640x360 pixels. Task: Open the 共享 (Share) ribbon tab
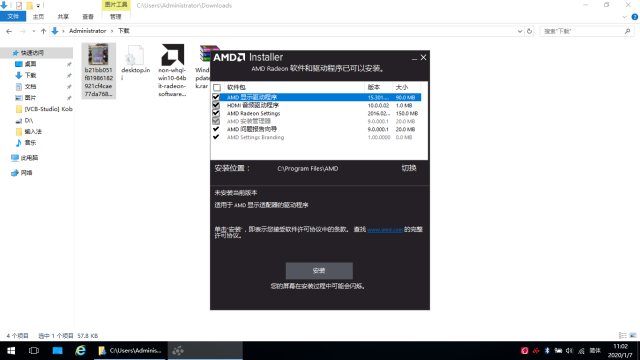click(63, 16)
